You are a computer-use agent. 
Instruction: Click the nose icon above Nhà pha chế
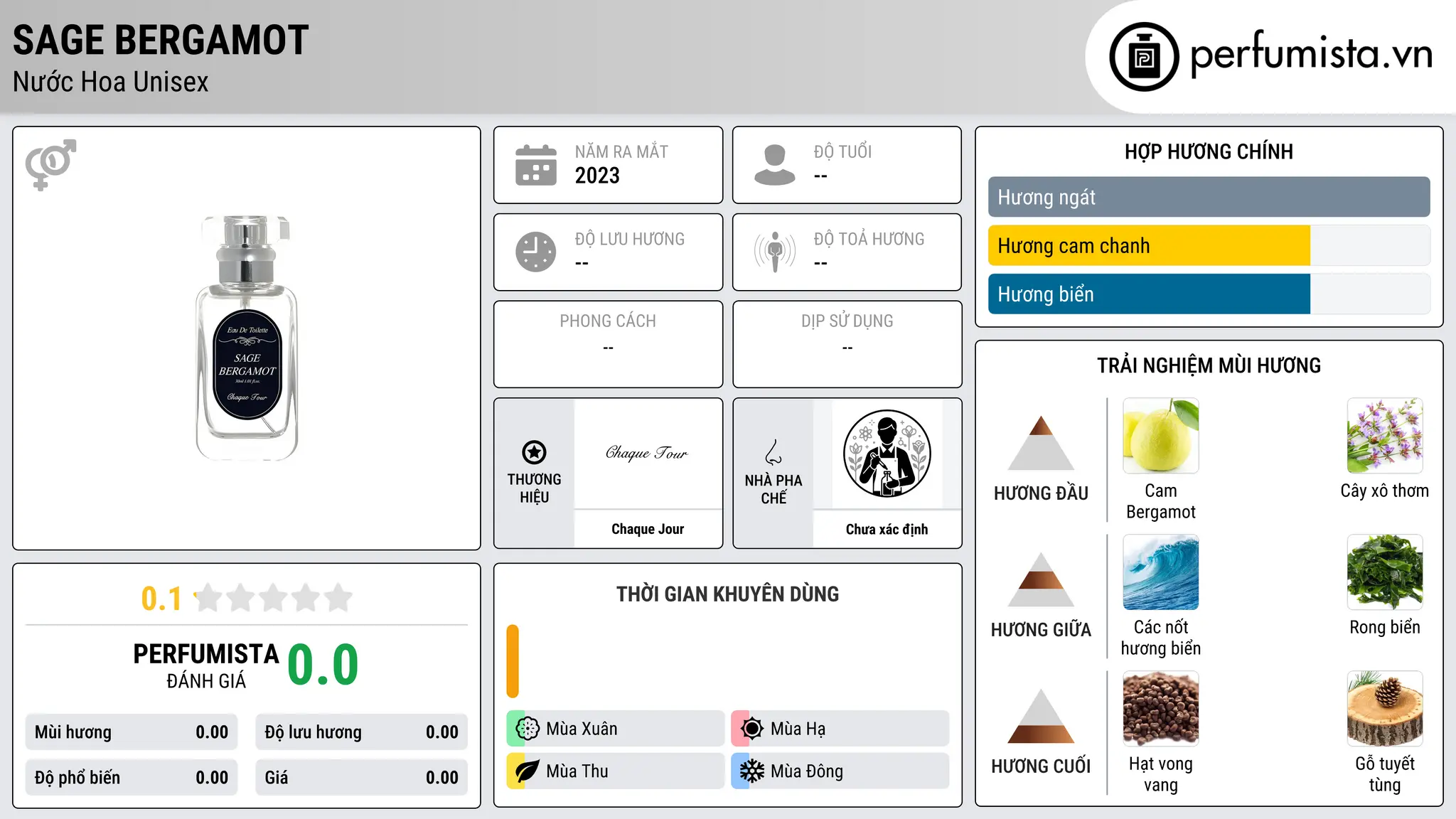click(773, 452)
